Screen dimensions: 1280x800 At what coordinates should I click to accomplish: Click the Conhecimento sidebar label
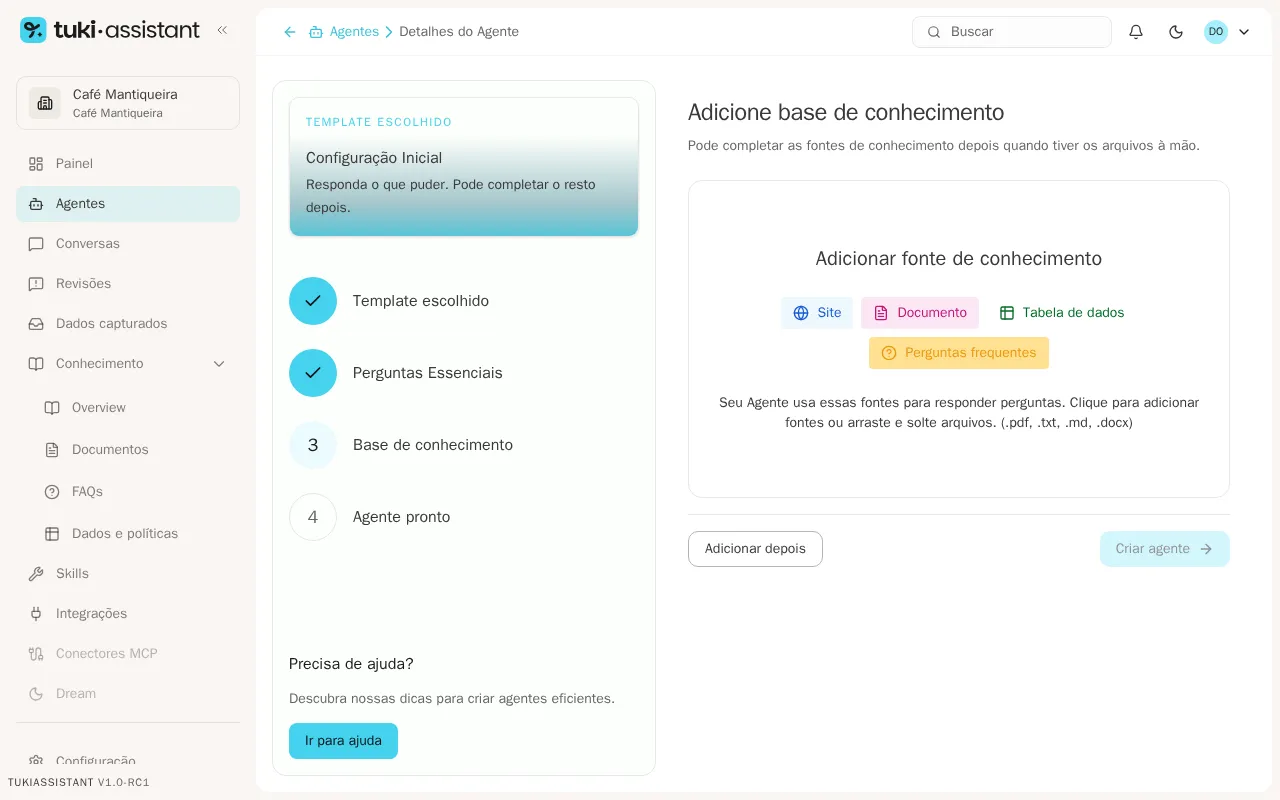(100, 364)
